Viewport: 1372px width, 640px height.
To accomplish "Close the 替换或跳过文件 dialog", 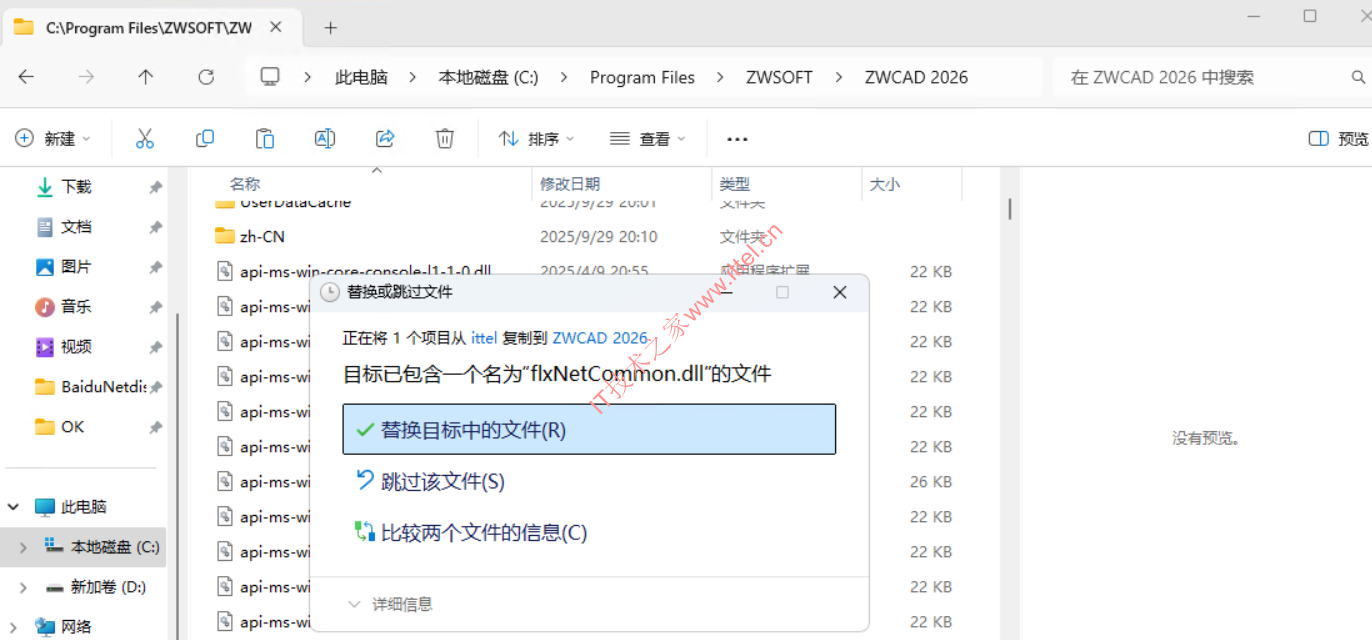I will 840,292.
